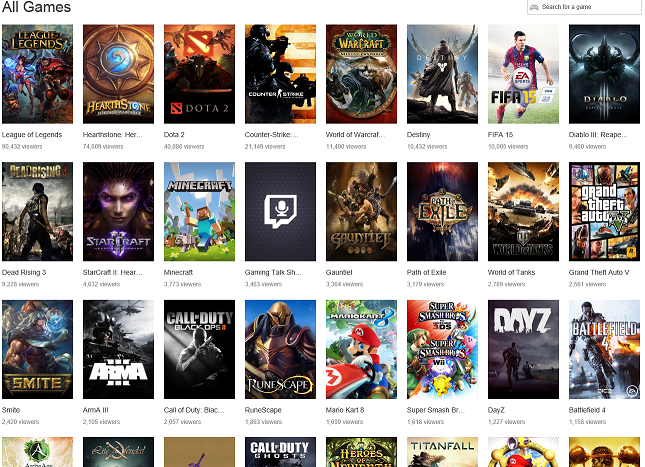Choose the World of Warcraft cover
This screenshot has height=467, width=645.
point(361,73)
